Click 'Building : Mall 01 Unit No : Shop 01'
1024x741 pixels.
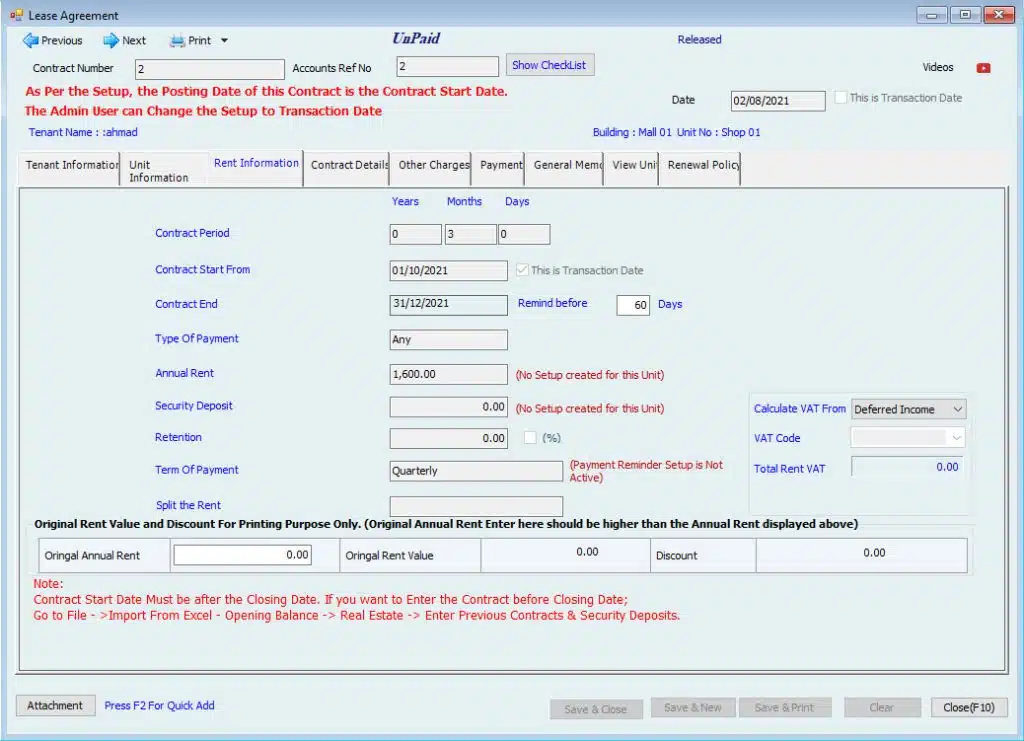677,132
